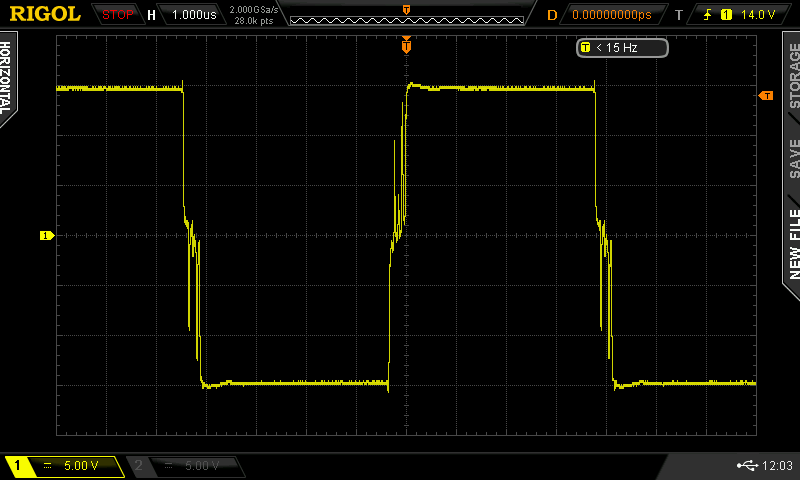The width and height of the screenshot is (800, 480).
Task: Click the waveform memory overview bar
Action: 406,15
